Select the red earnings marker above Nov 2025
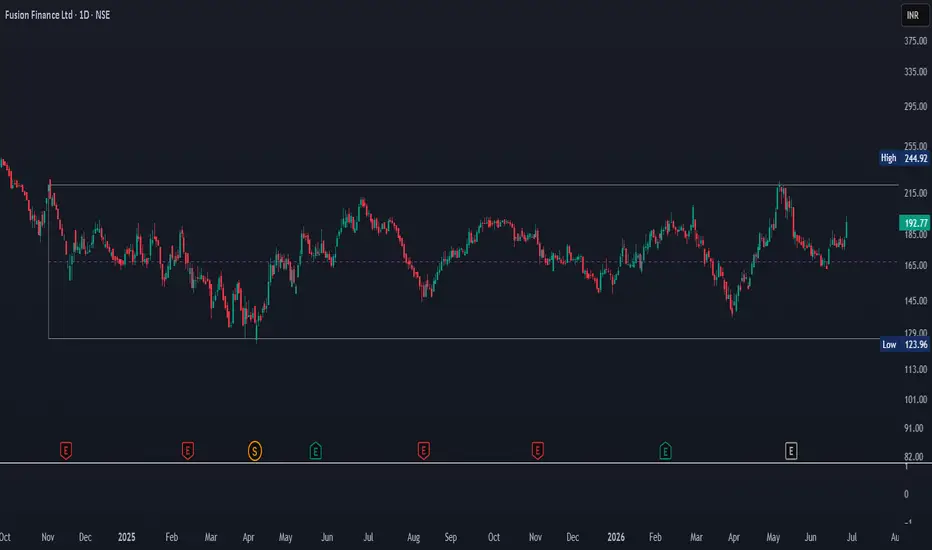 pyautogui.click(x=537, y=451)
